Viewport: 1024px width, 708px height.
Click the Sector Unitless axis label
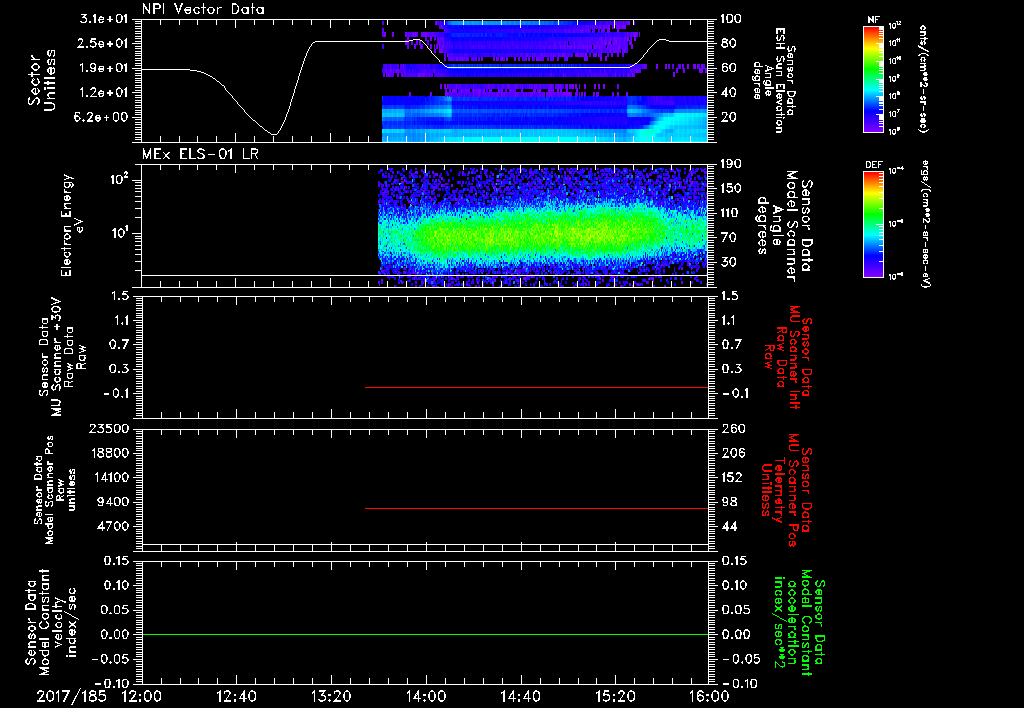[42, 80]
